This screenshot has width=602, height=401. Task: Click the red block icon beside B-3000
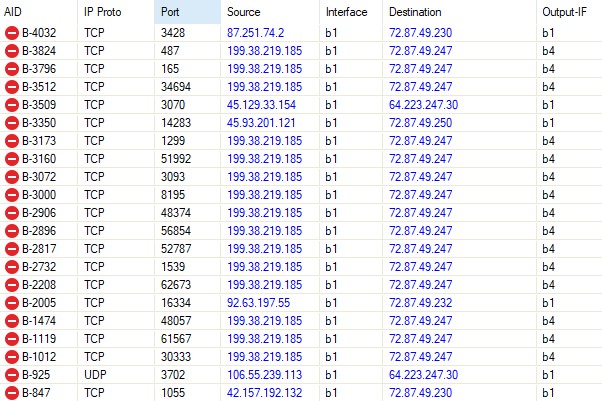pos(12,195)
